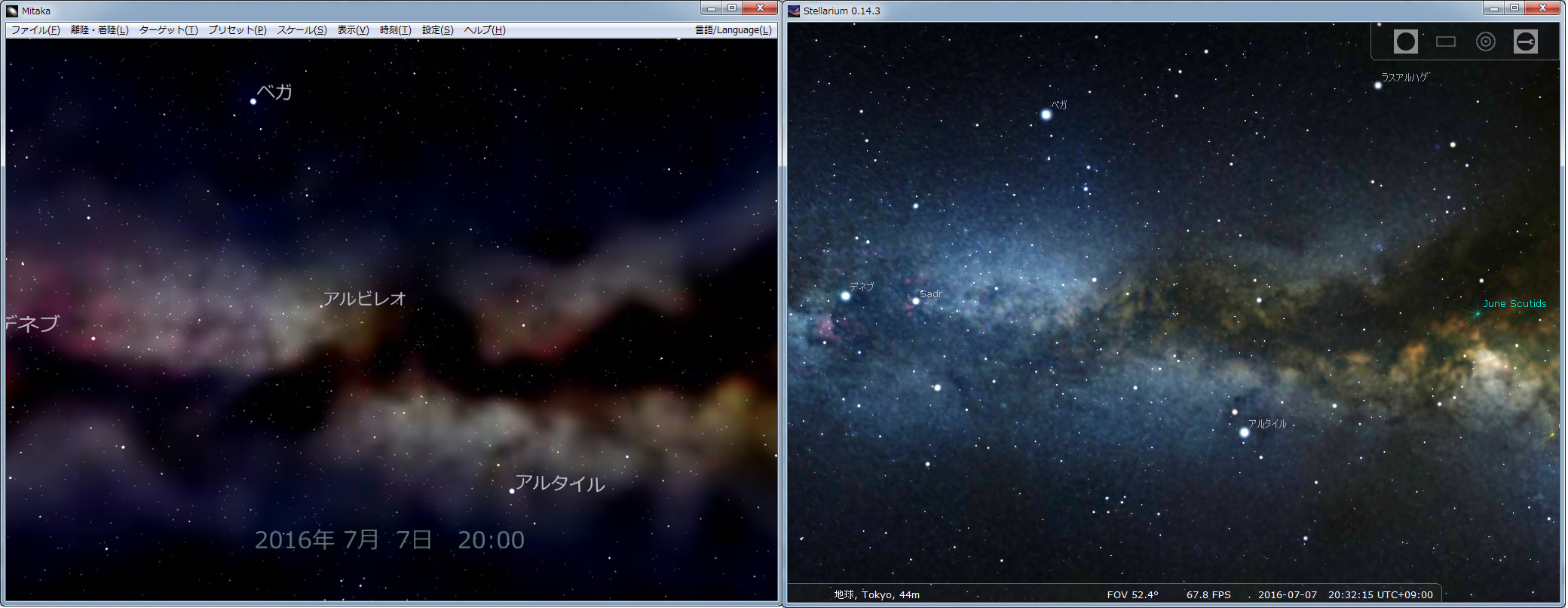
Task: Select the デネブ star in Stellarium
Action: pos(845,296)
